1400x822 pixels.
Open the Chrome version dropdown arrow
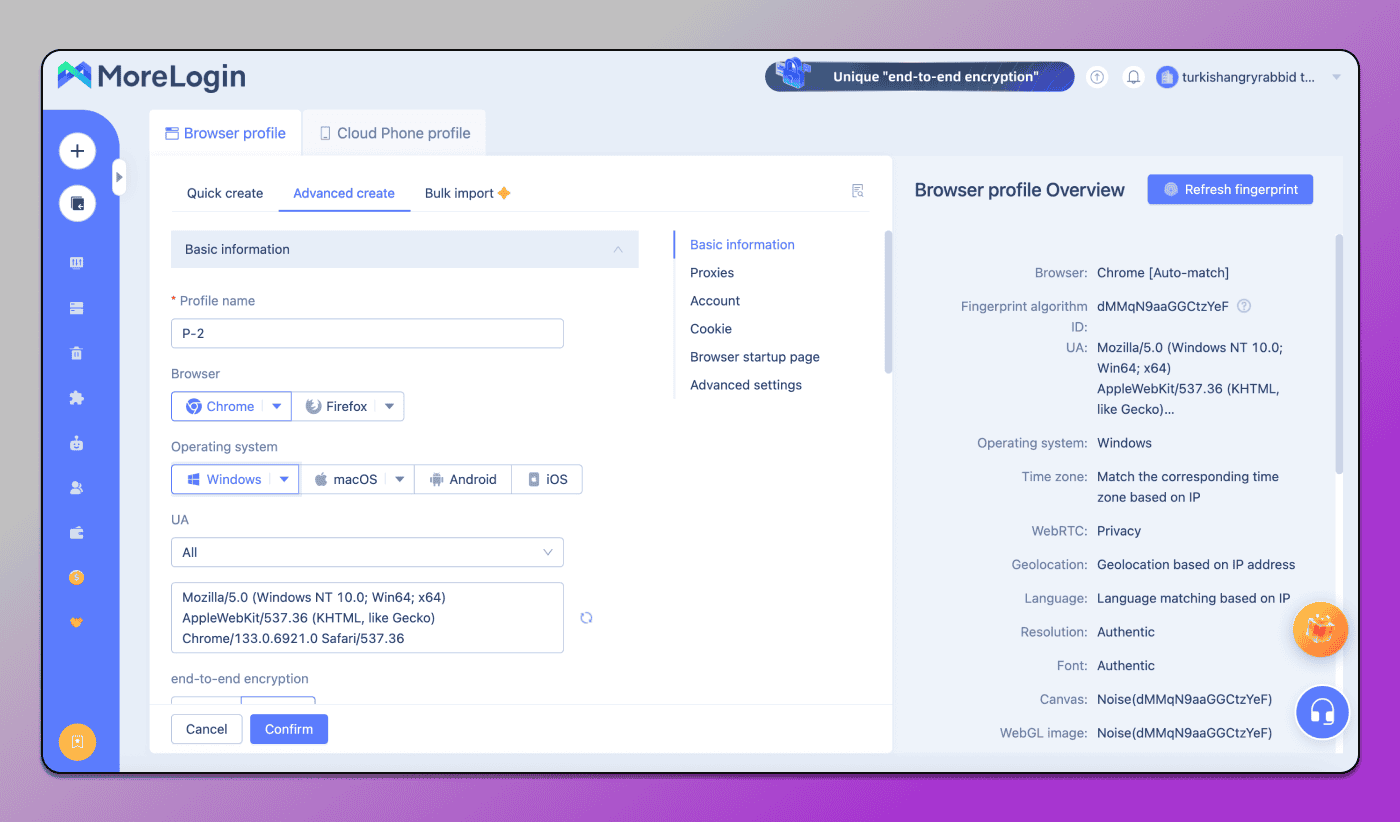coord(278,407)
